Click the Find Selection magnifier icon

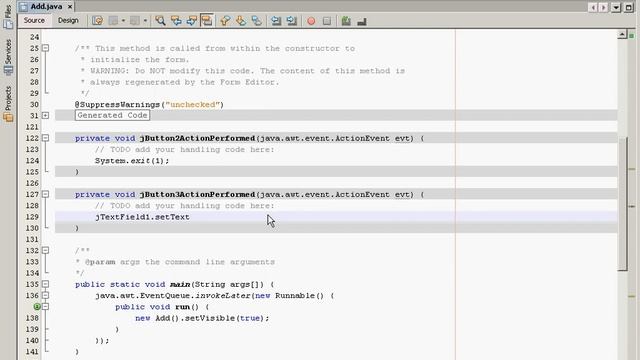160,20
